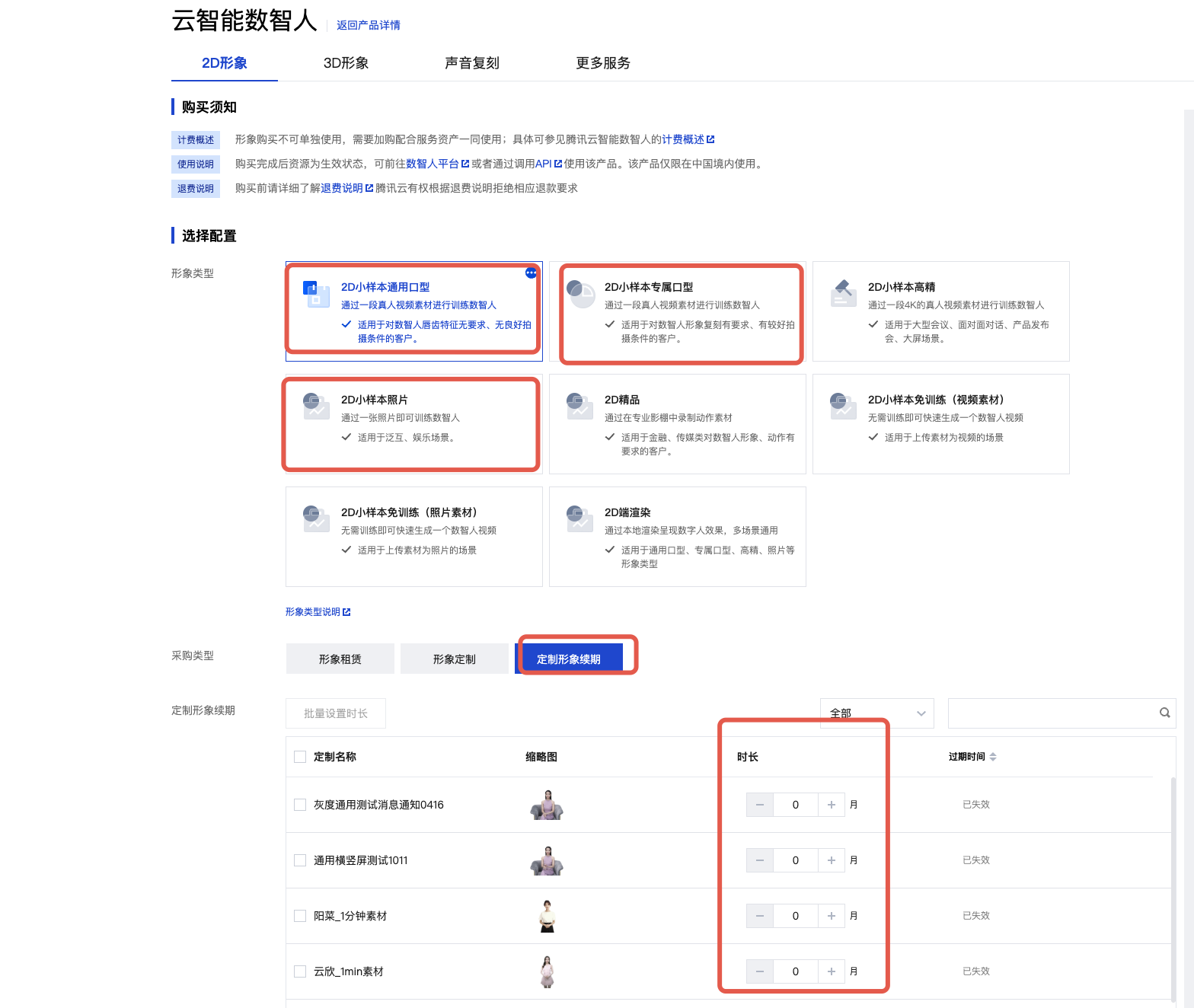Check the 阳菜_1分钟素材 row checkbox

click(300, 916)
